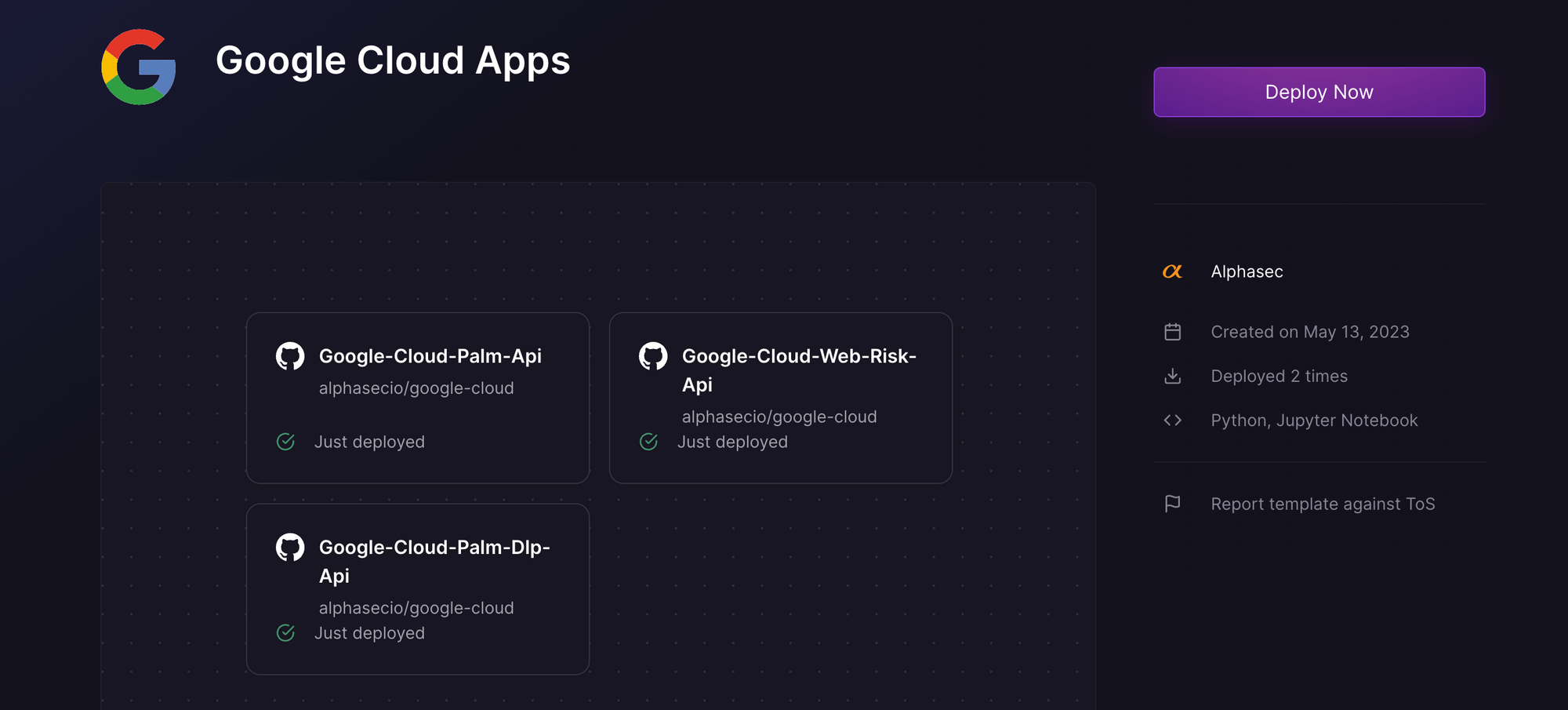Click the green checkmark on Google-Cloud-Palm-Dlp-Api card
Viewport: 1568px width, 710px height.
click(285, 632)
